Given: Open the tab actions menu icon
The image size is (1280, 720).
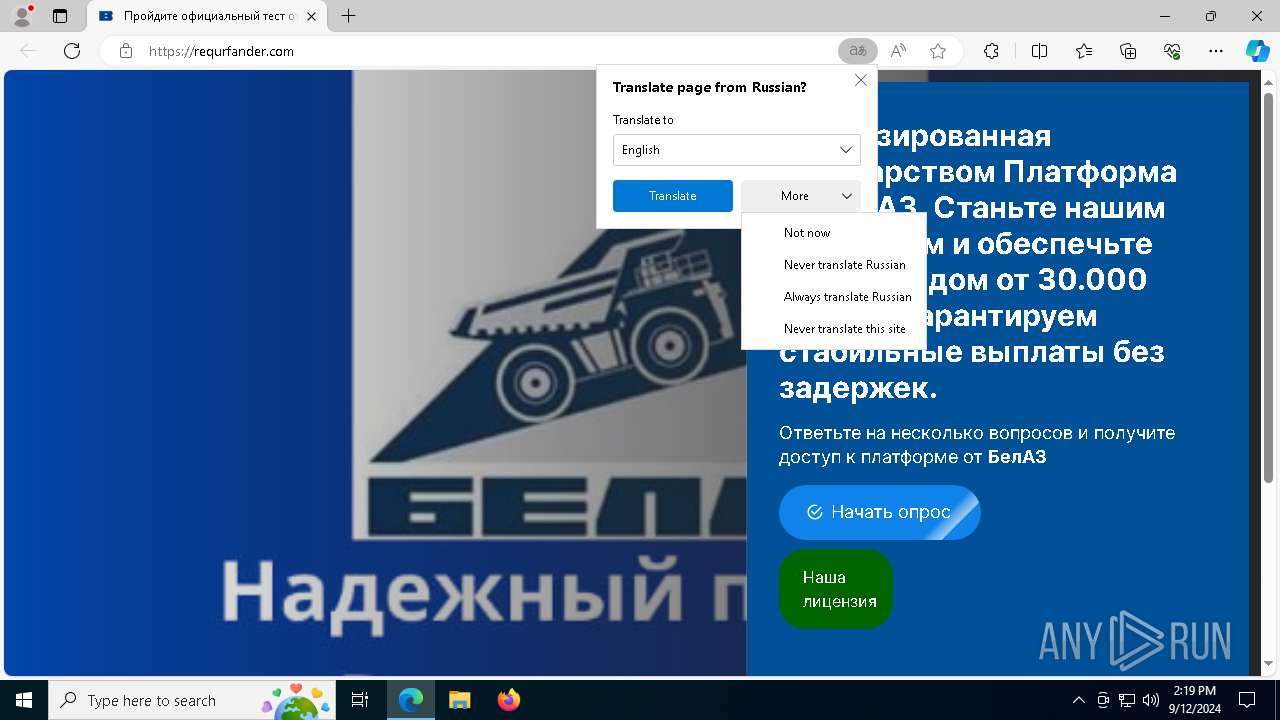Looking at the screenshot, I should click(x=60, y=16).
